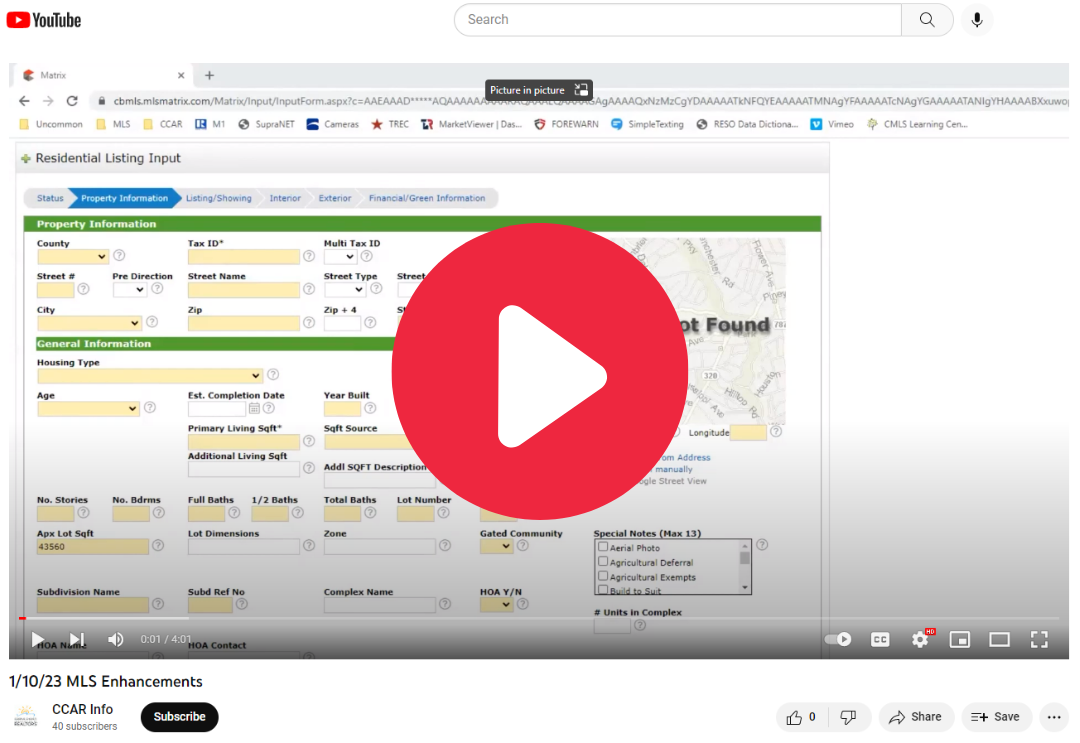Check the Agricultural Deferral checkbox
The image size is (1080, 743).
pos(603,562)
